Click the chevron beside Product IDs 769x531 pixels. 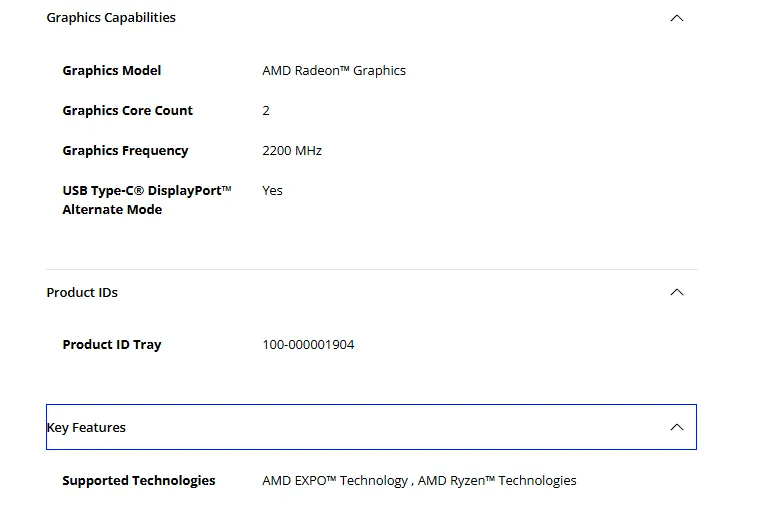(677, 292)
